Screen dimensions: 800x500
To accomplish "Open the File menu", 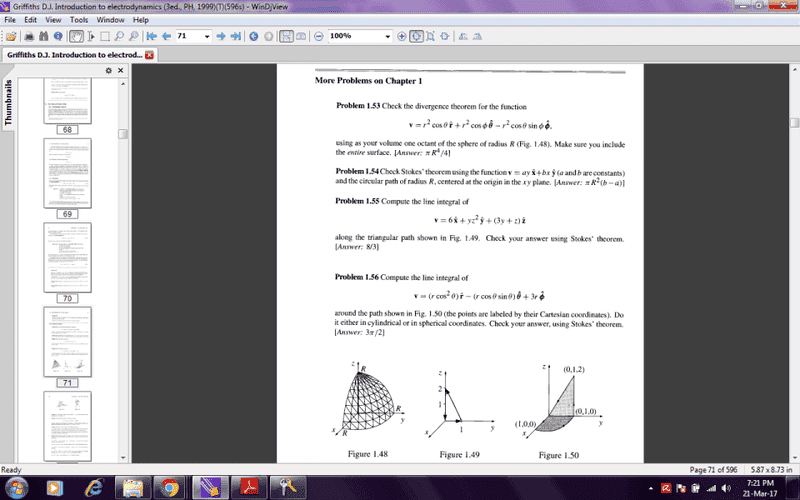I will (x=10, y=20).
